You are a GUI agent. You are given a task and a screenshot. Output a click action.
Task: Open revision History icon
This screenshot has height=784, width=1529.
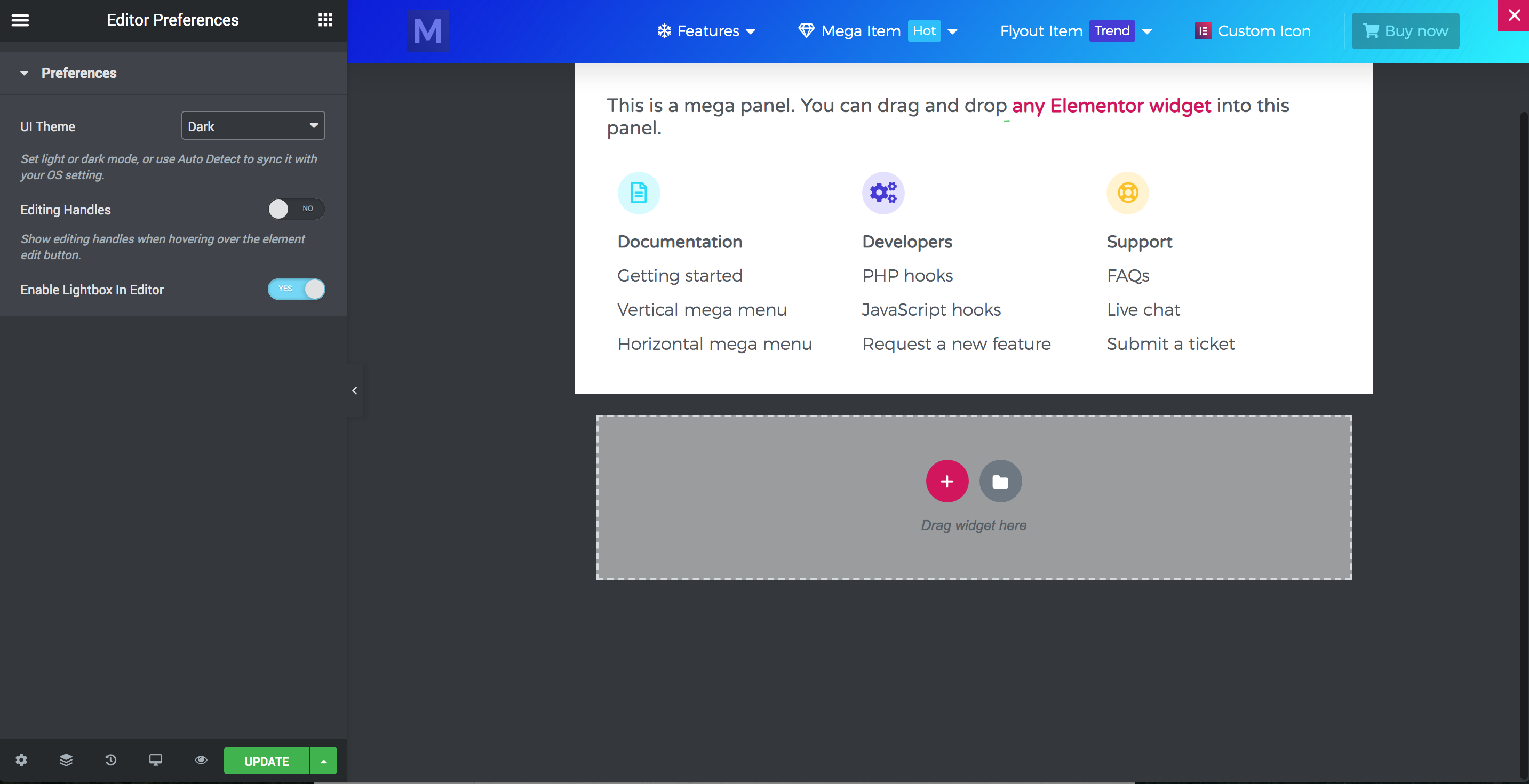click(110, 760)
